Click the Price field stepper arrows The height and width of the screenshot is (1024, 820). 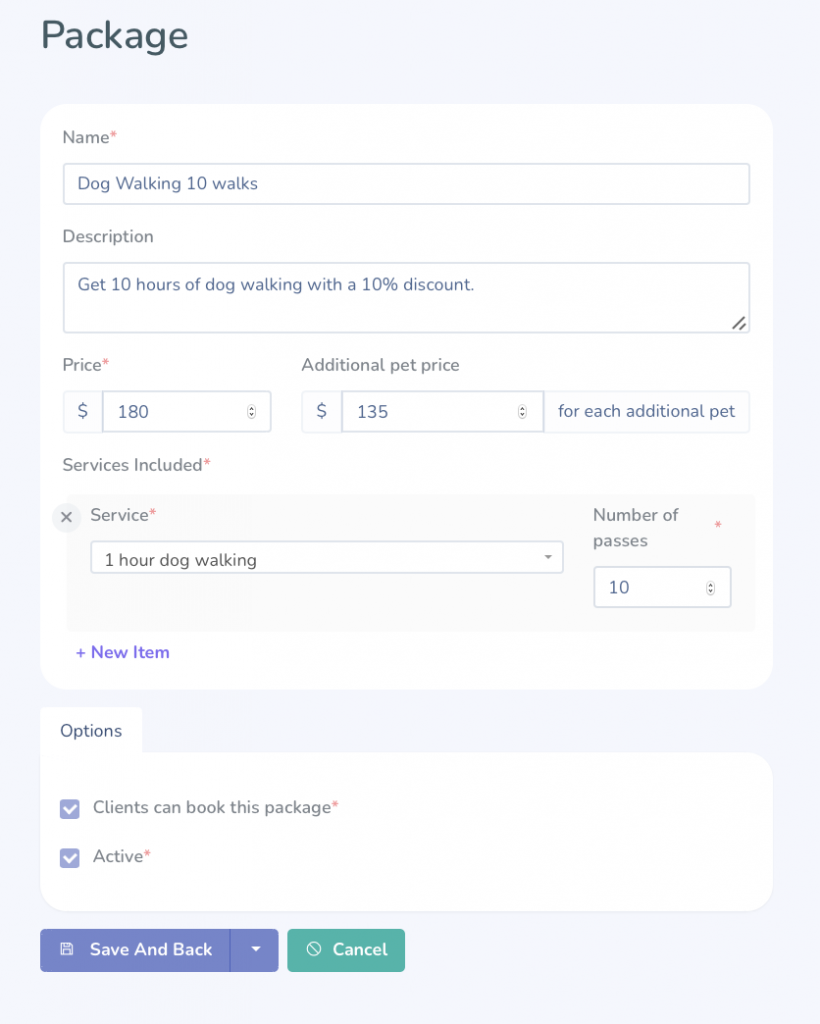[x=251, y=411]
